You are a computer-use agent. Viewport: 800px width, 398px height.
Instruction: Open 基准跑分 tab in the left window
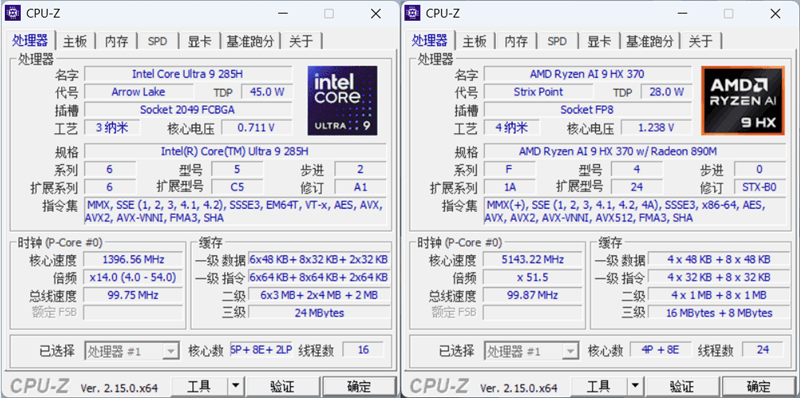251,41
